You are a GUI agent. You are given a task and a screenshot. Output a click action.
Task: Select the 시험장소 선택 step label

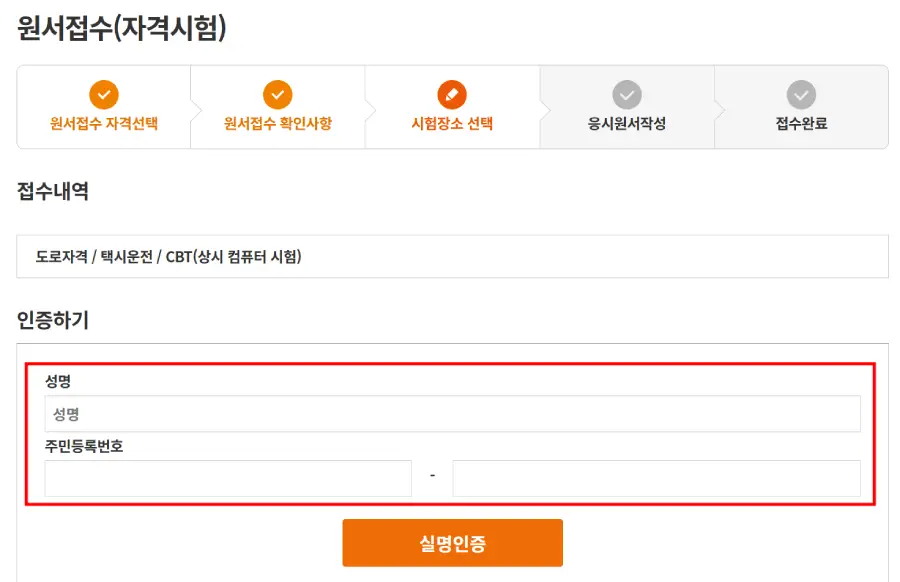tap(452, 127)
